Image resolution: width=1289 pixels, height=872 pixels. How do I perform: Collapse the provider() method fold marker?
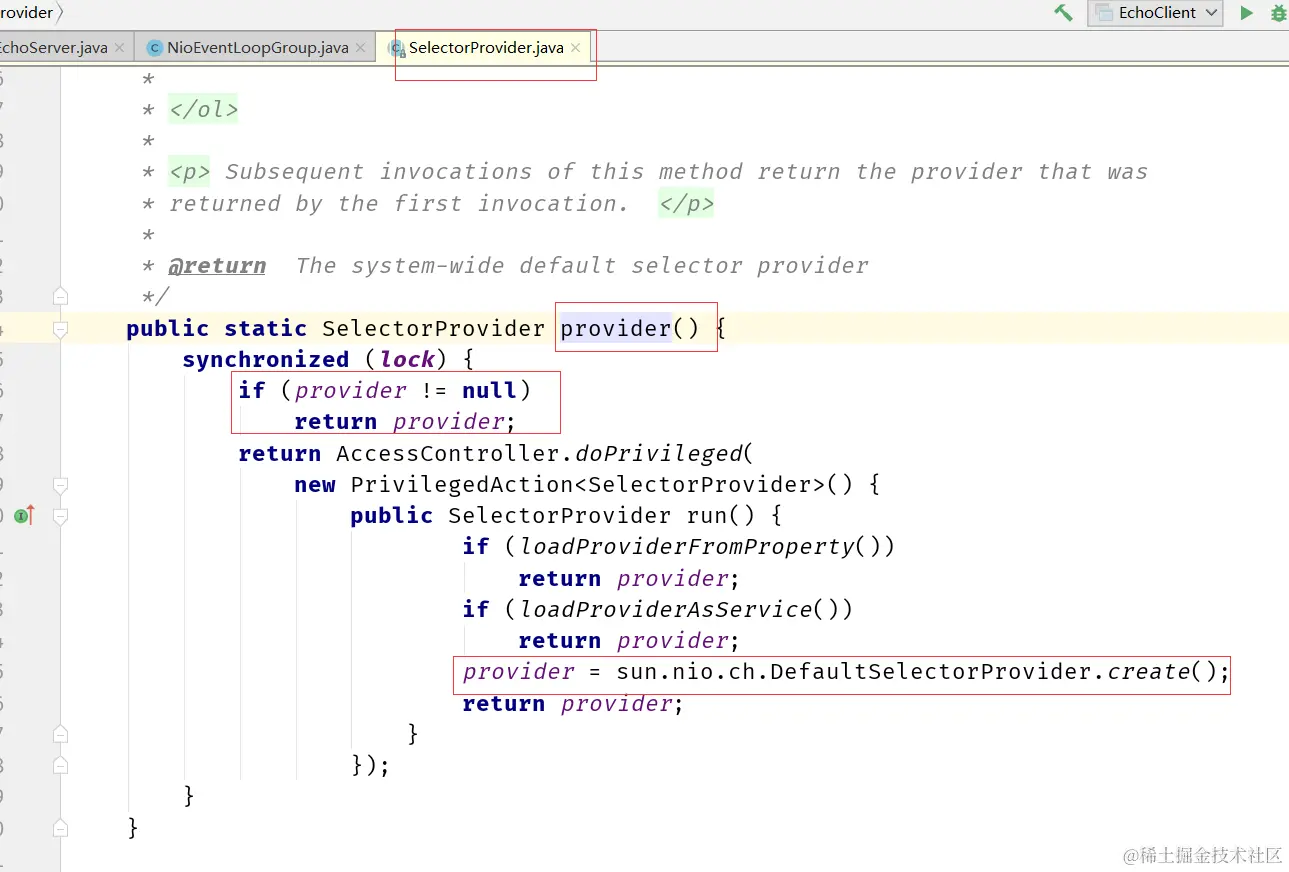click(x=60, y=329)
